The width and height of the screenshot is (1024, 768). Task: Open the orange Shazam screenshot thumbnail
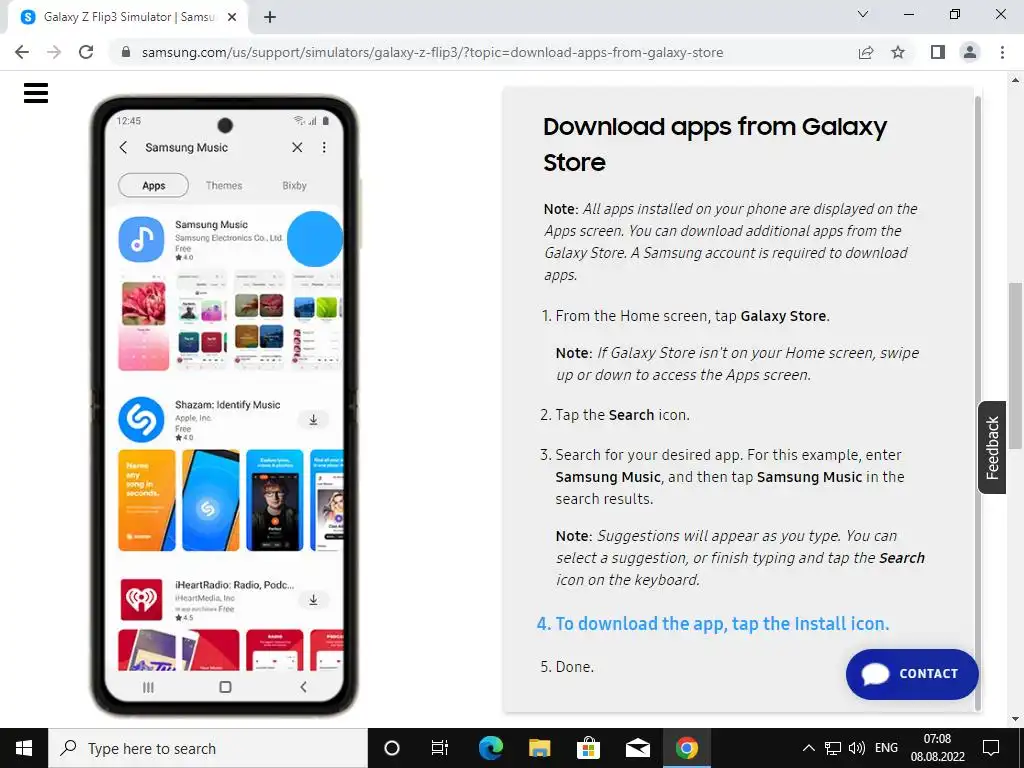(147, 500)
